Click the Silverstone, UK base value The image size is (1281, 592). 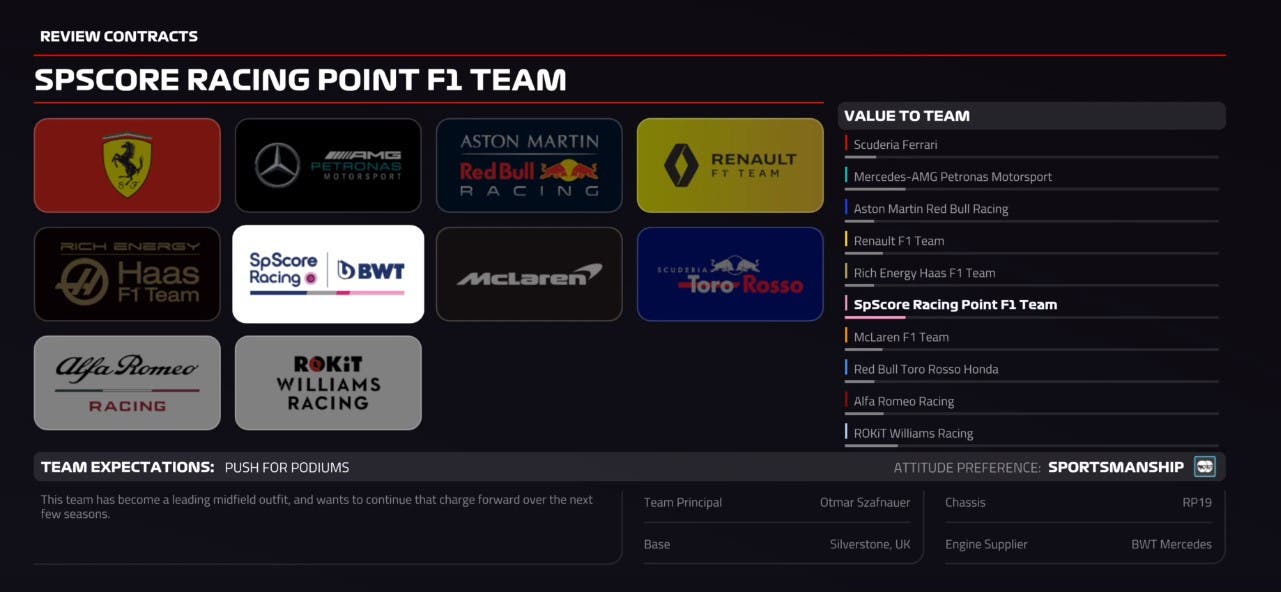click(870, 545)
